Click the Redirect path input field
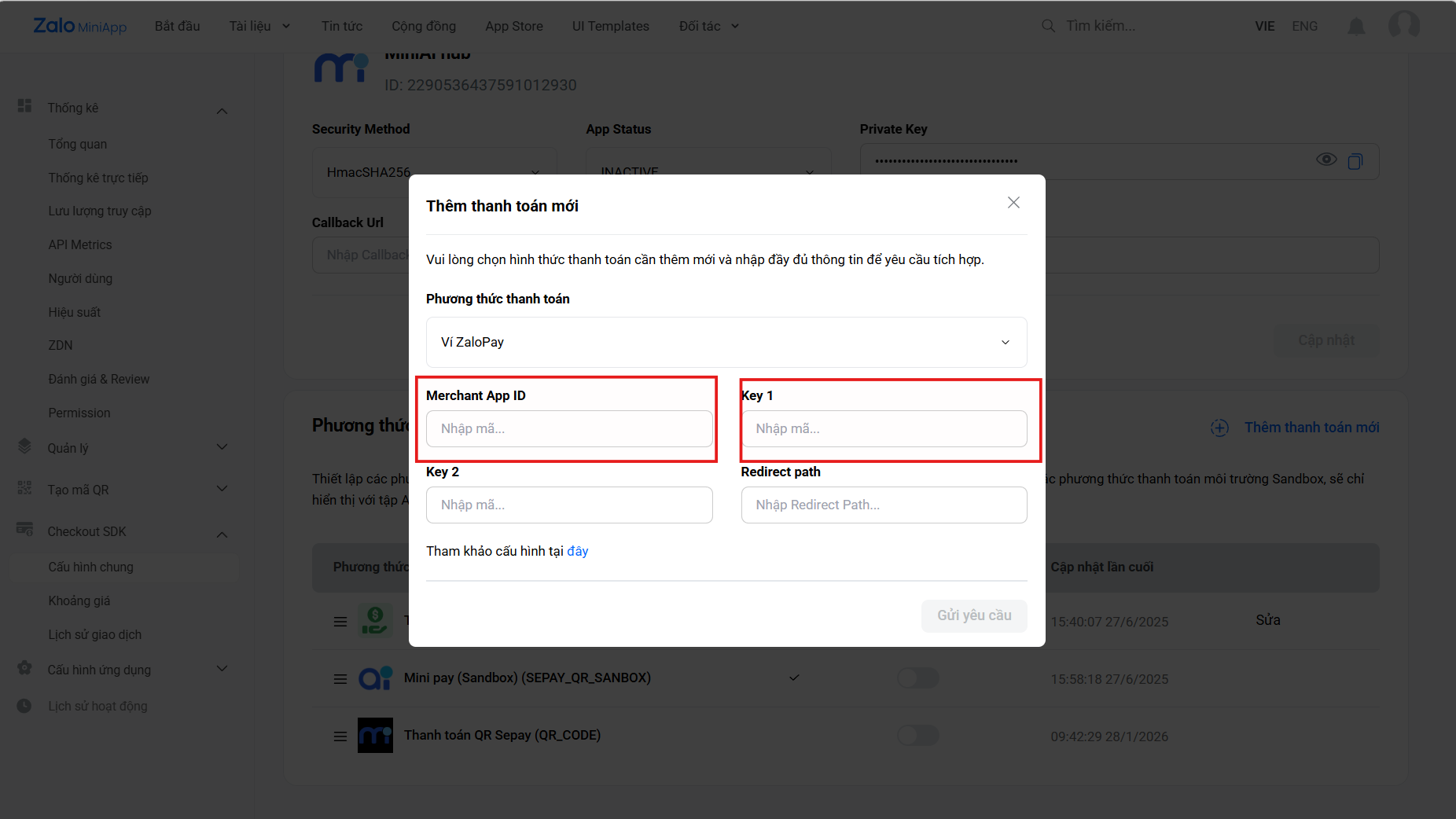The height and width of the screenshot is (819, 1456). [x=884, y=505]
